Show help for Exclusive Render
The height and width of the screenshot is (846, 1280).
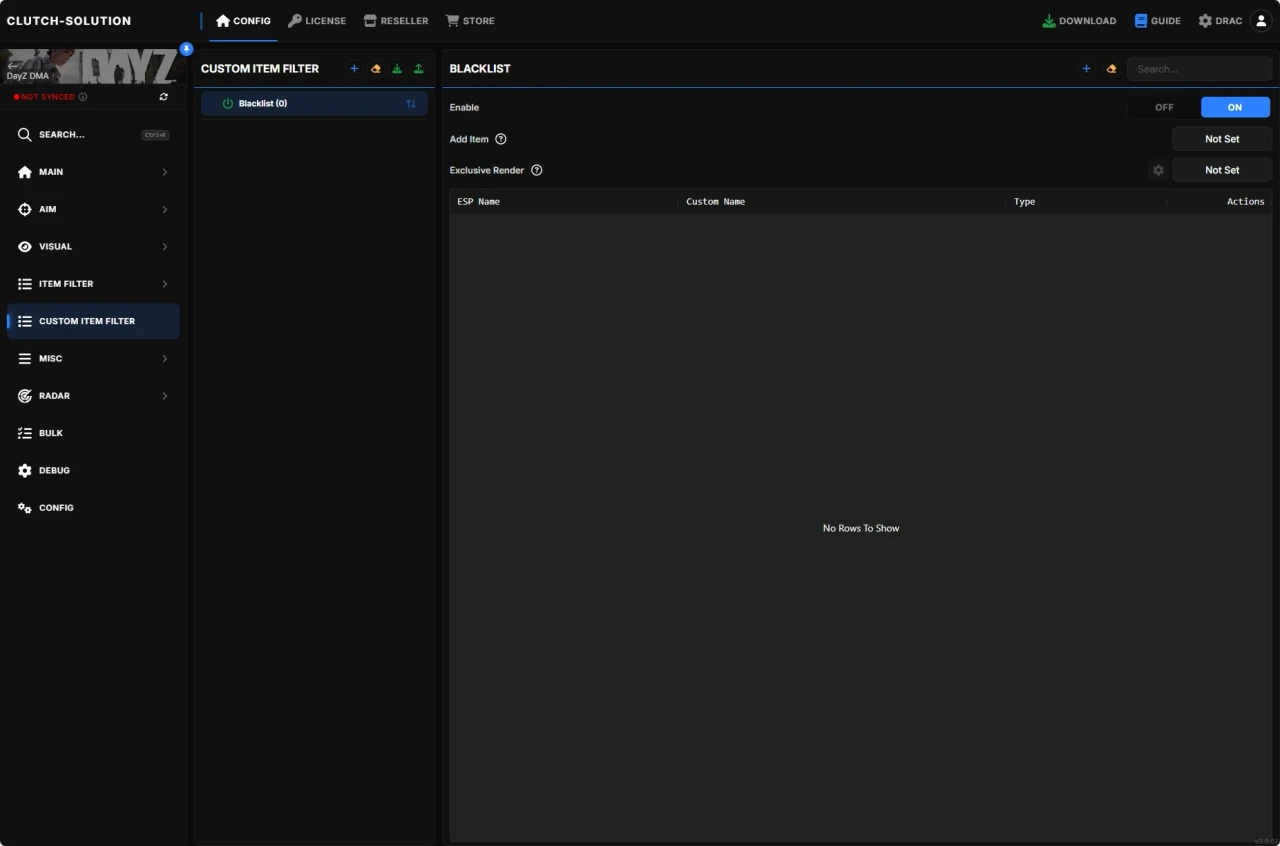point(537,170)
